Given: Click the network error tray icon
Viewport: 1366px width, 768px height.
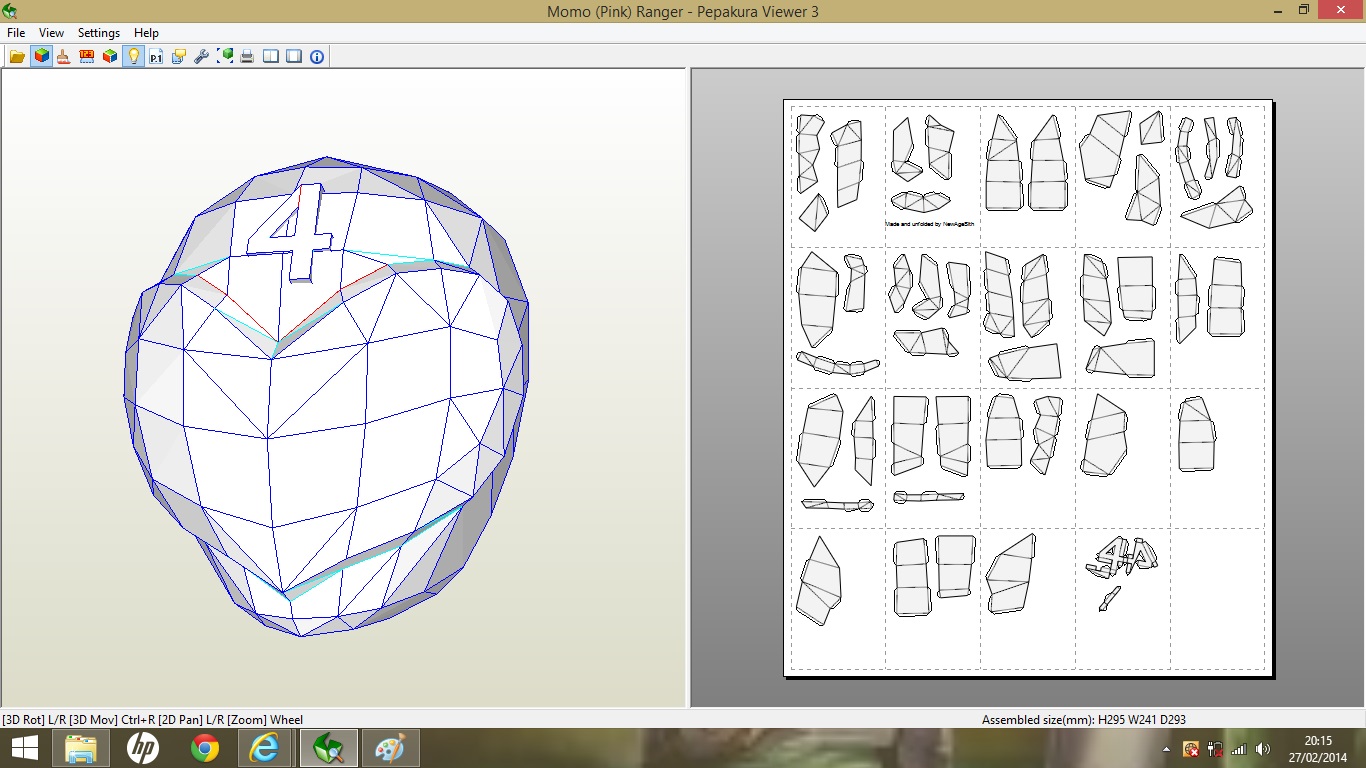Looking at the screenshot, I should click(x=1191, y=748).
